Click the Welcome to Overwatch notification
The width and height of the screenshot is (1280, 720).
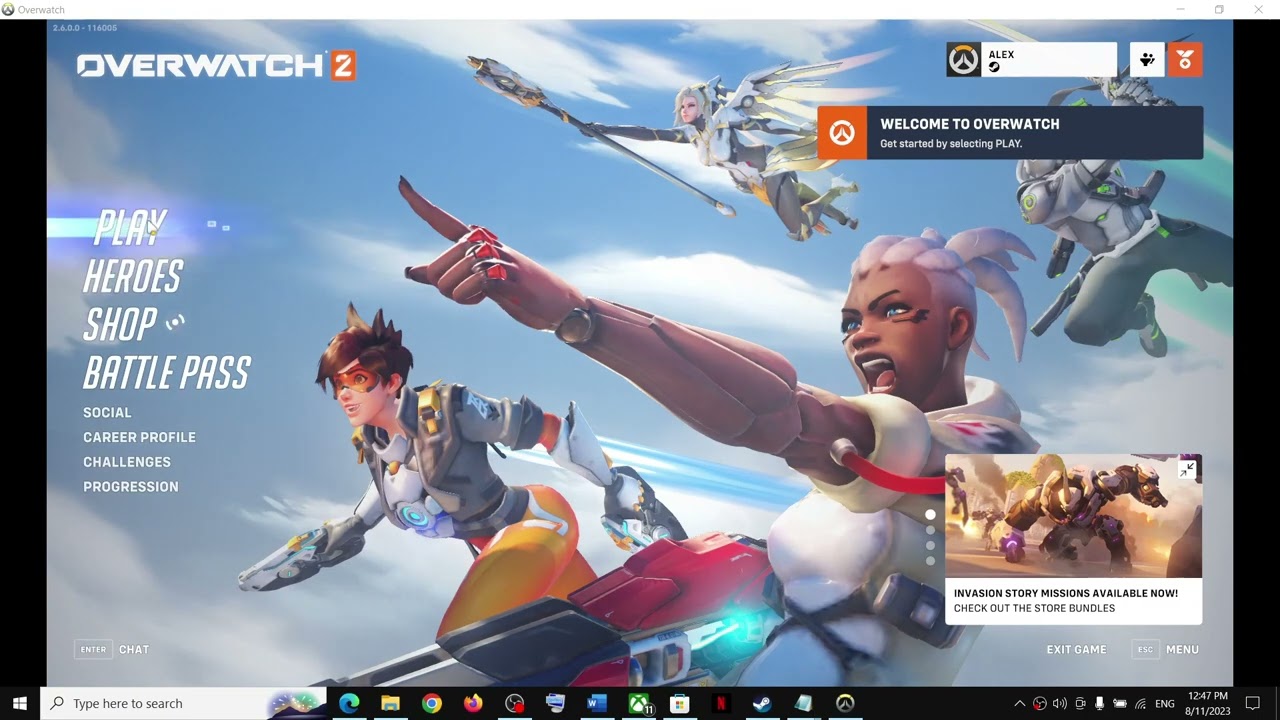point(1010,133)
